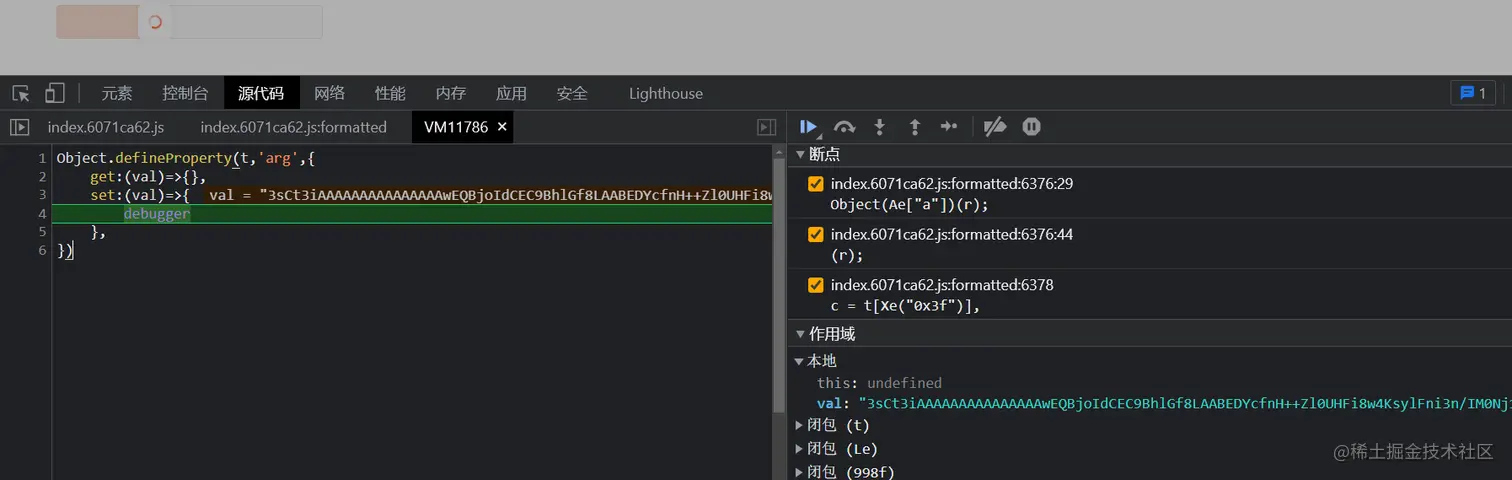Screen dimensions: 1512x480
Task: Uncheck breakpoint at formatted:6376:29
Action: pyautogui.click(x=815, y=184)
